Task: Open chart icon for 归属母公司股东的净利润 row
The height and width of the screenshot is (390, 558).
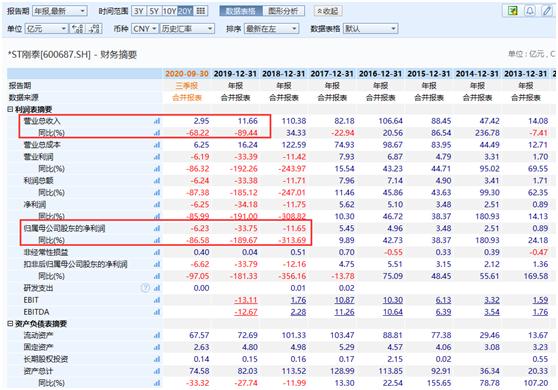Action: click(x=157, y=228)
